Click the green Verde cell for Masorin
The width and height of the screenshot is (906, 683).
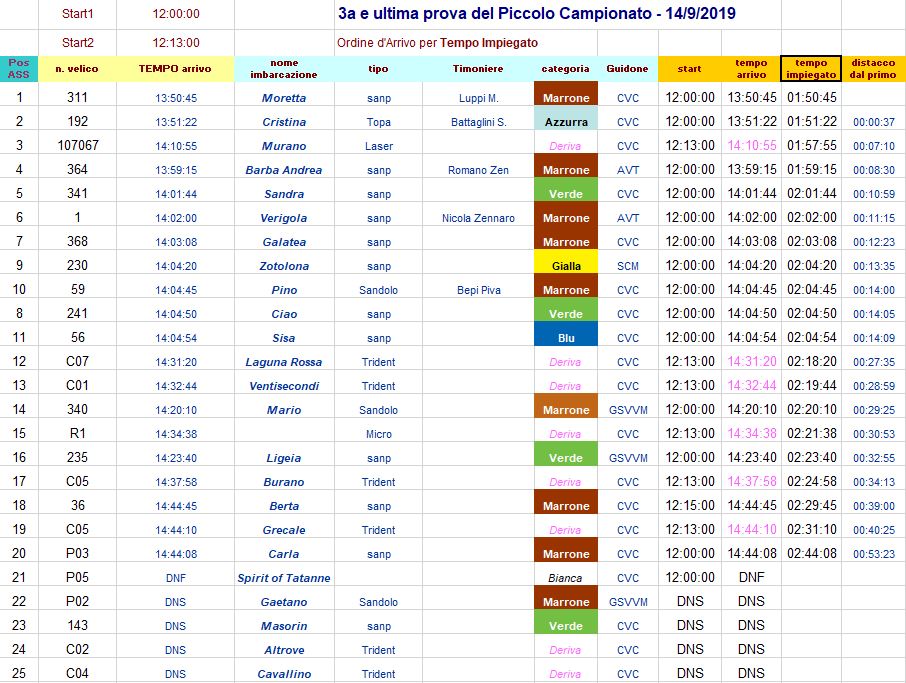(566, 626)
